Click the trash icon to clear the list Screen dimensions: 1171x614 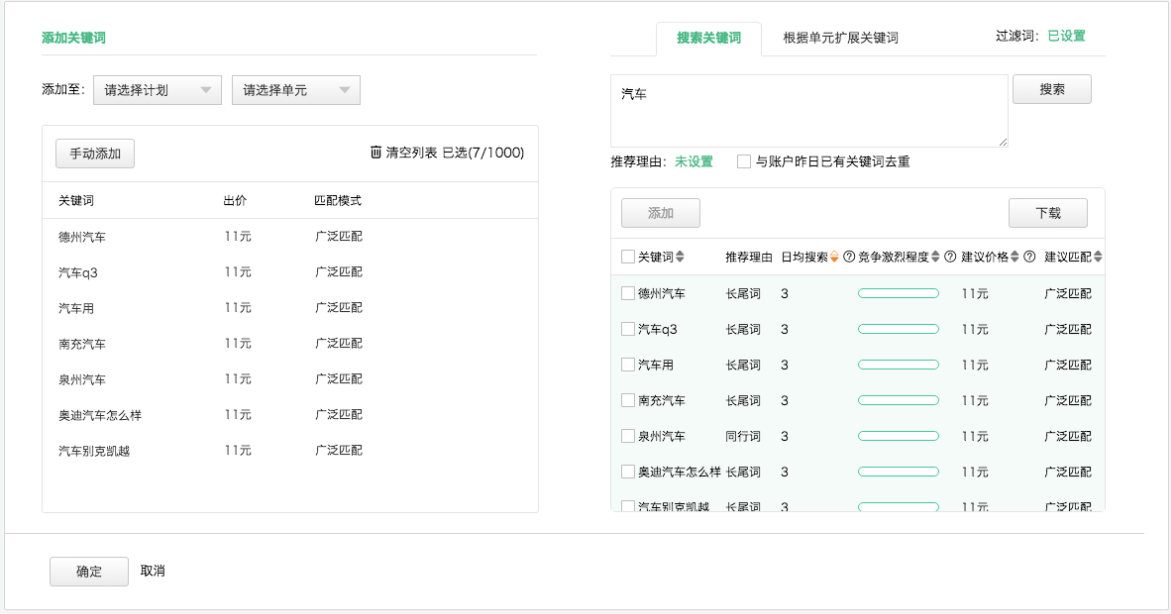tap(376, 152)
